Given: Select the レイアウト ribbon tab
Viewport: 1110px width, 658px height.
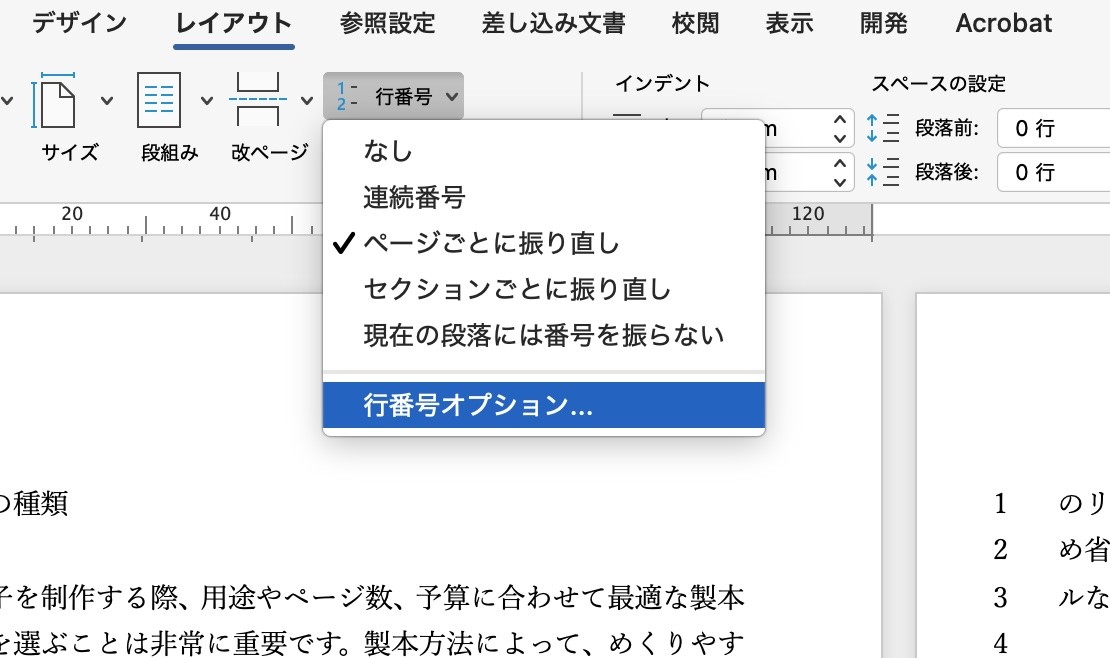Looking at the screenshot, I should click(x=234, y=23).
